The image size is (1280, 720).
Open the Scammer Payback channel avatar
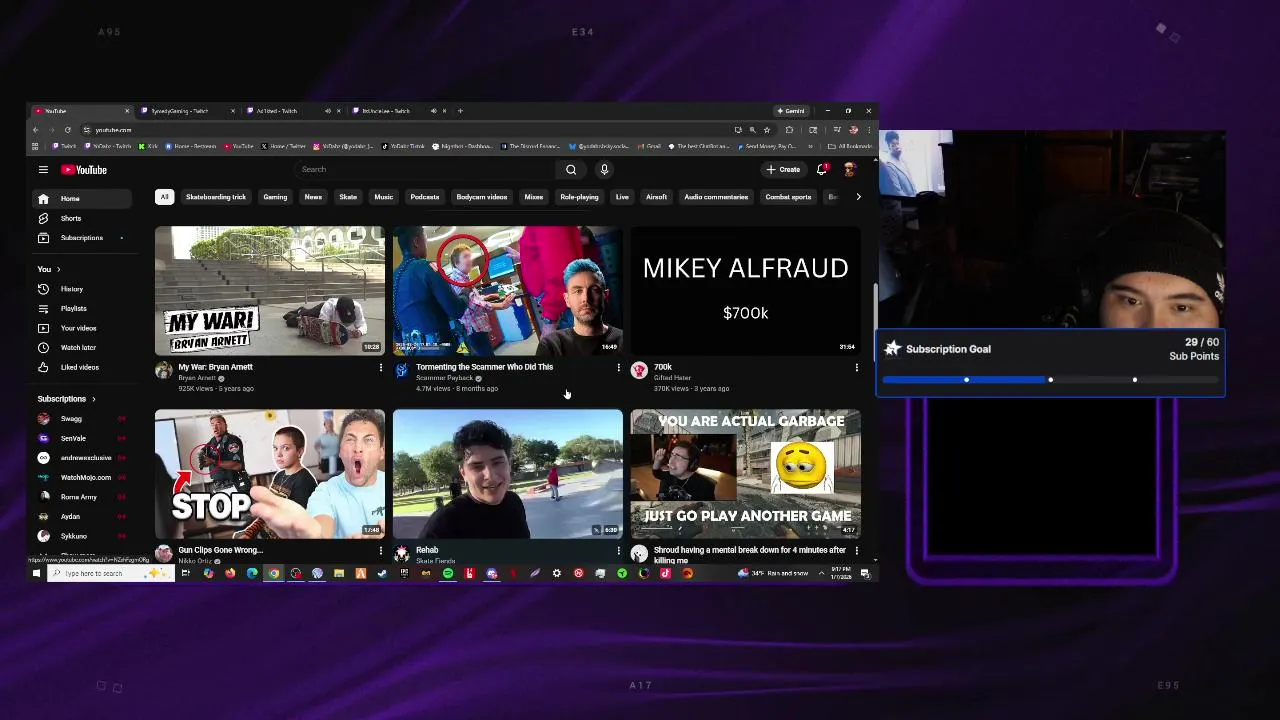(401, 371)
